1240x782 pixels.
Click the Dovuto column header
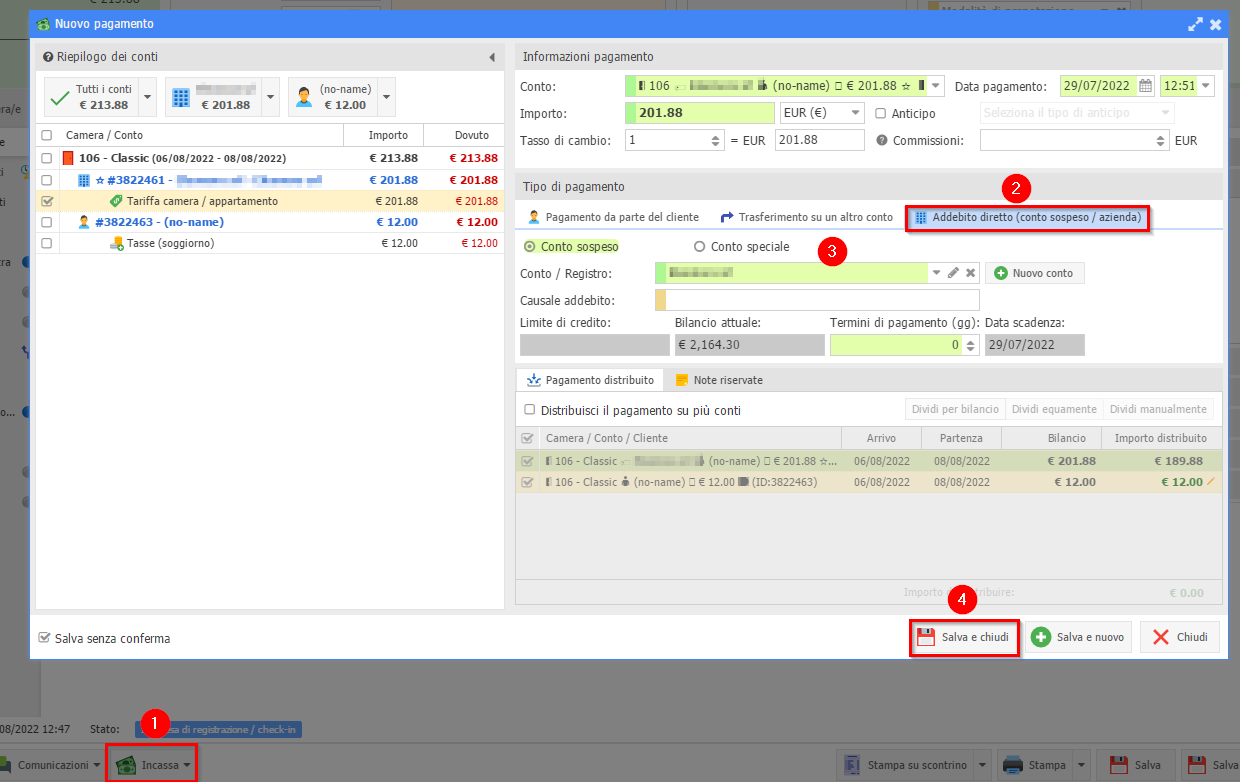pyautogui.click(x=463, y=135)
